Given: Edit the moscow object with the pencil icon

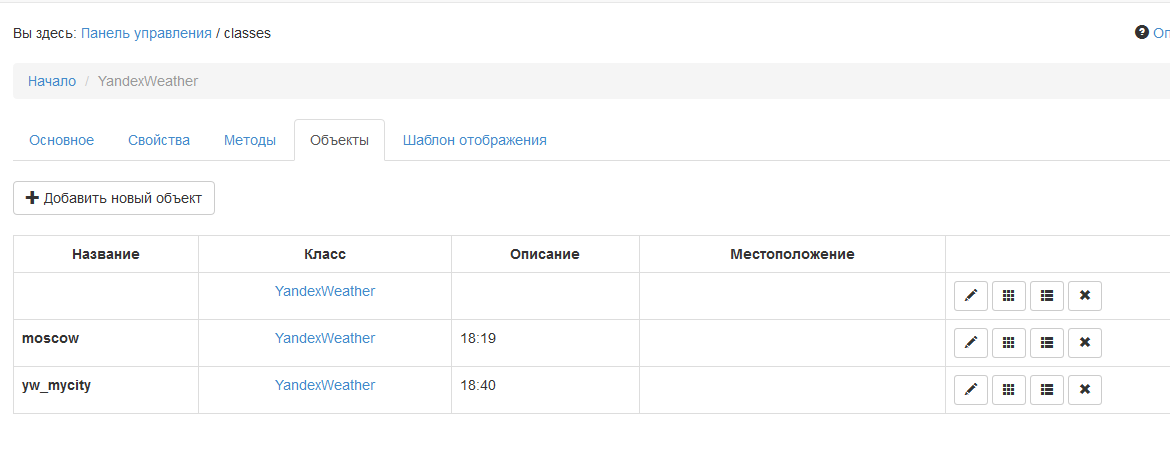Looking at the screenshot, I should click(x=971, y=343).
